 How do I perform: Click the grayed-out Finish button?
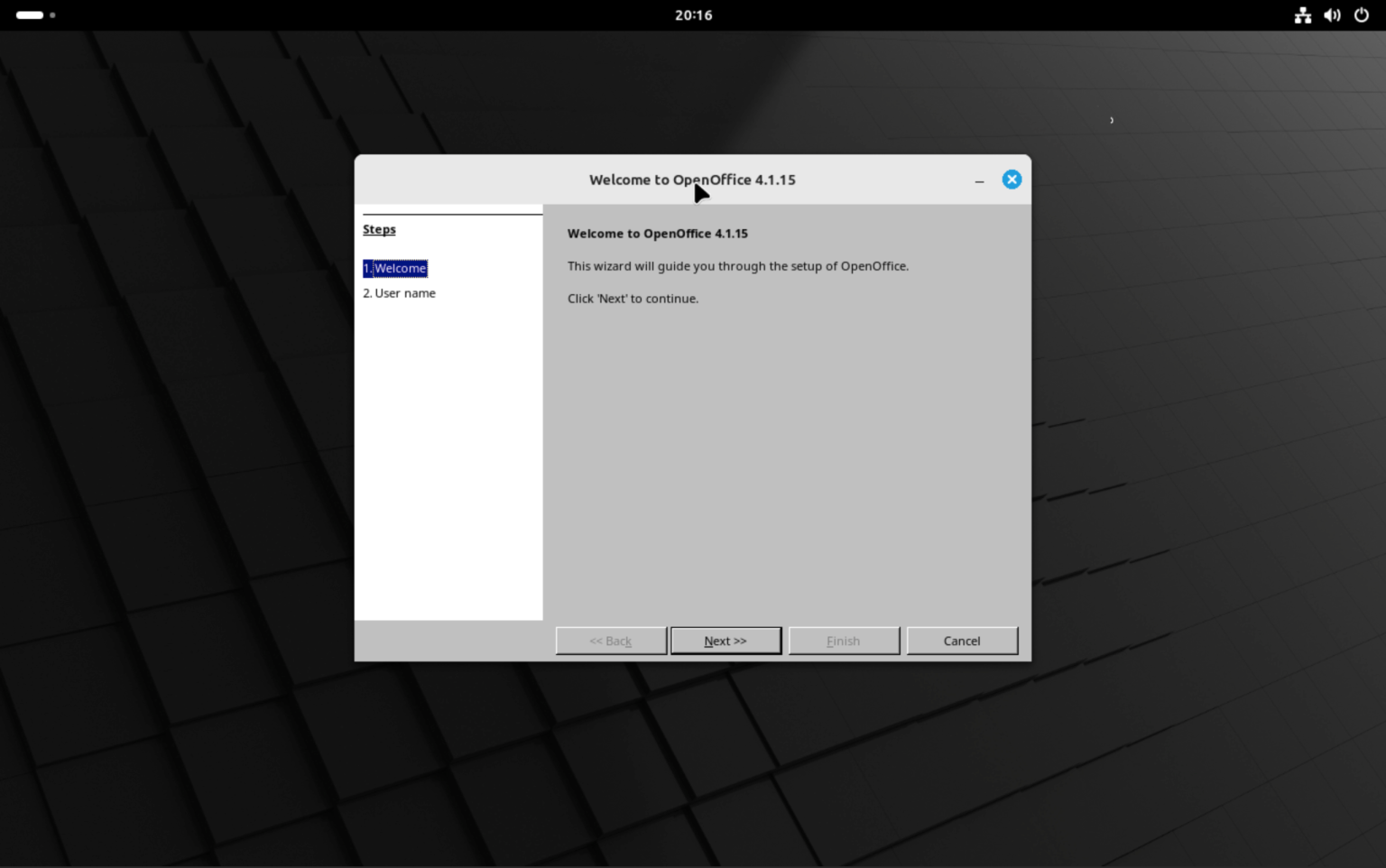point(843,641)
